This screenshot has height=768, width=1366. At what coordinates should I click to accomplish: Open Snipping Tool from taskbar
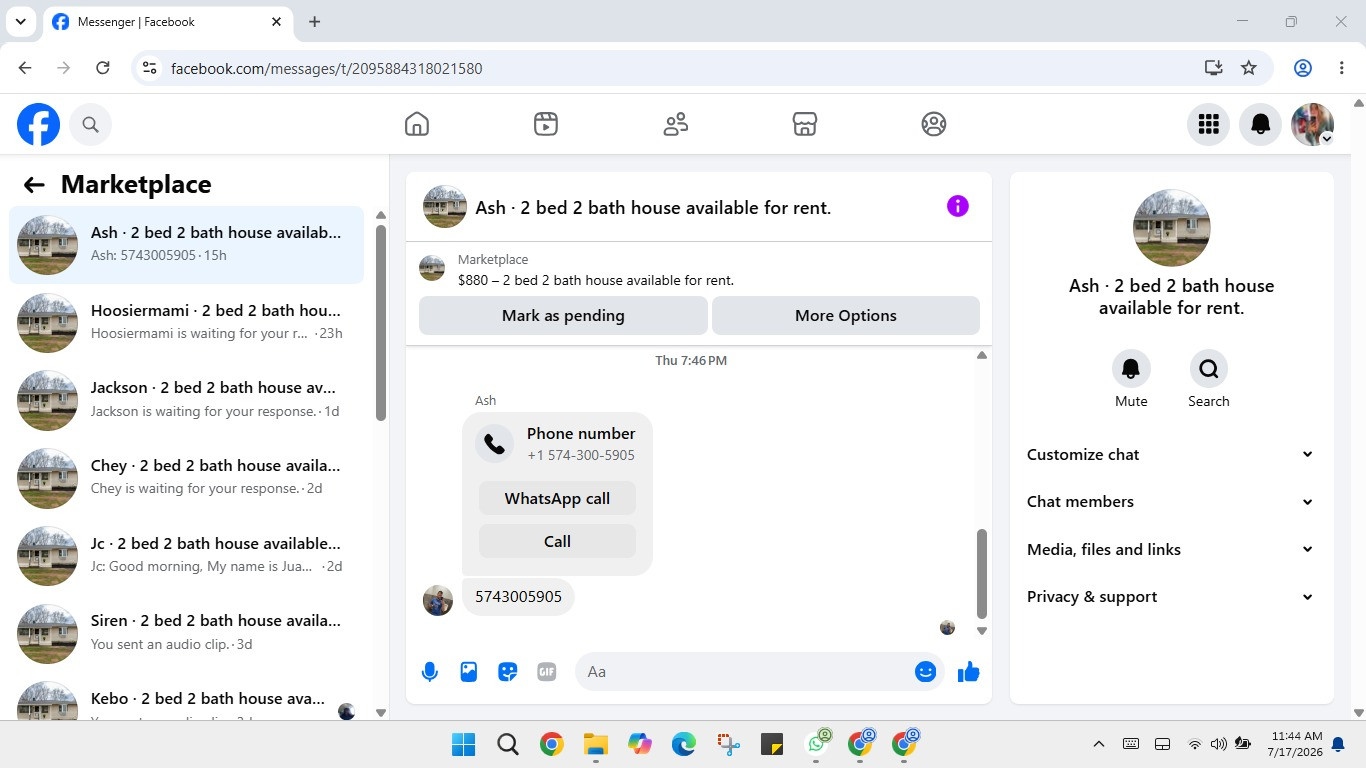click(x=728, y=744)
